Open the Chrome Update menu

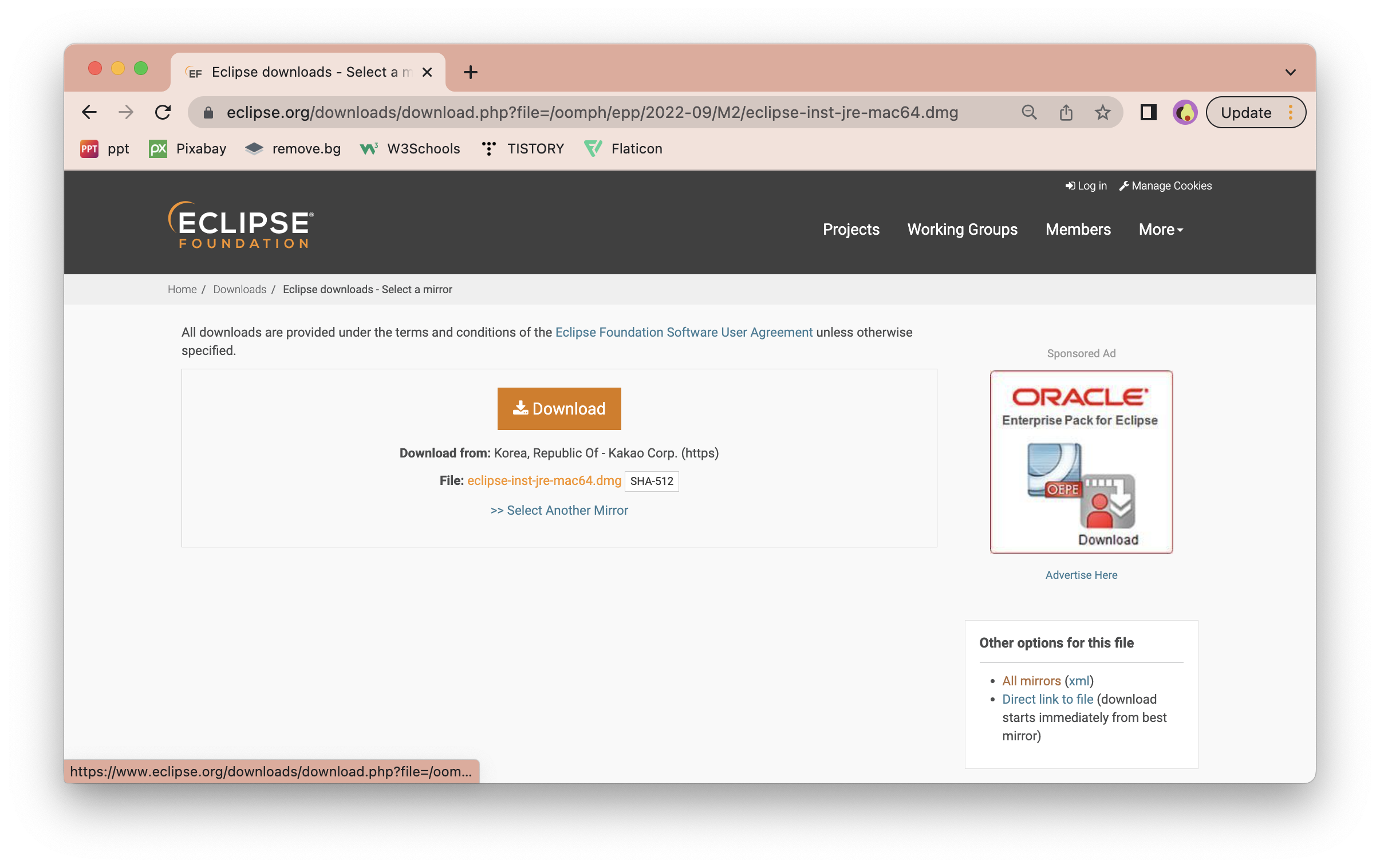(1255, 112)
